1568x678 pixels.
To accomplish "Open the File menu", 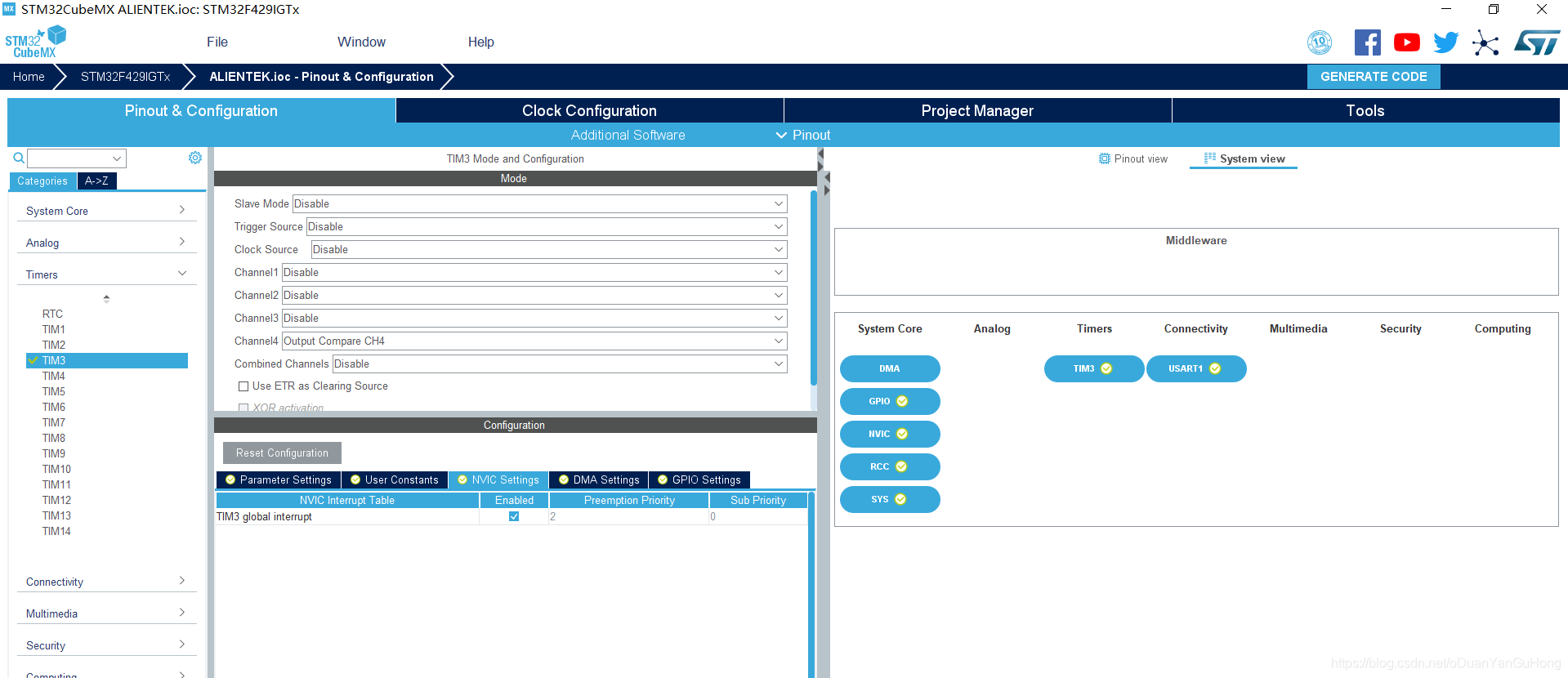I will coord(217,42).
